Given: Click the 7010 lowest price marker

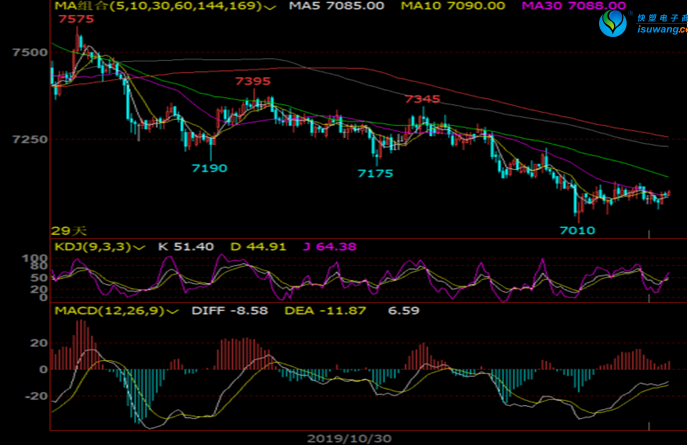Looking at the screenshot, I should click(578, 230).
